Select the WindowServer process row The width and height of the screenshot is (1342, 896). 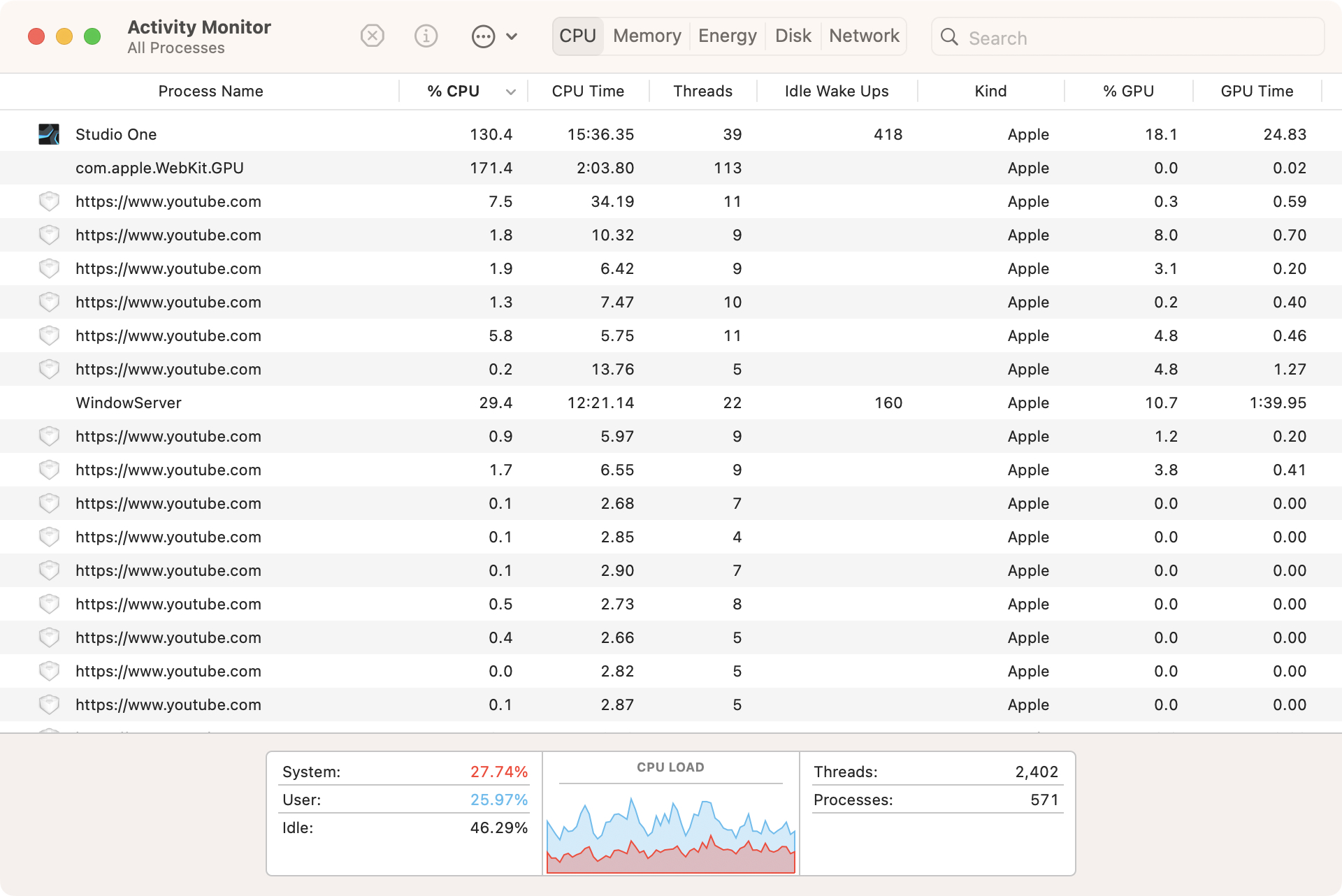pyautogui.click(x=280, y=403)
